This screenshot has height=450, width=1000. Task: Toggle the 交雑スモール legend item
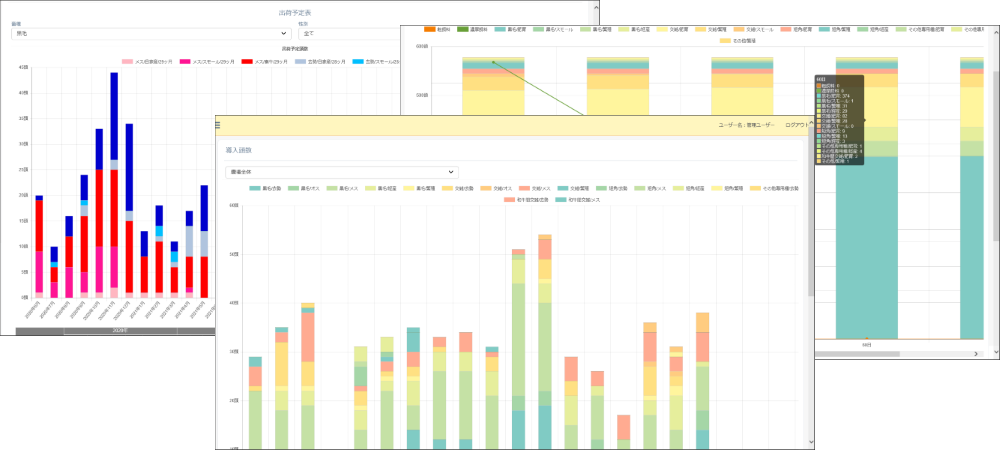(x=753, y=29)
